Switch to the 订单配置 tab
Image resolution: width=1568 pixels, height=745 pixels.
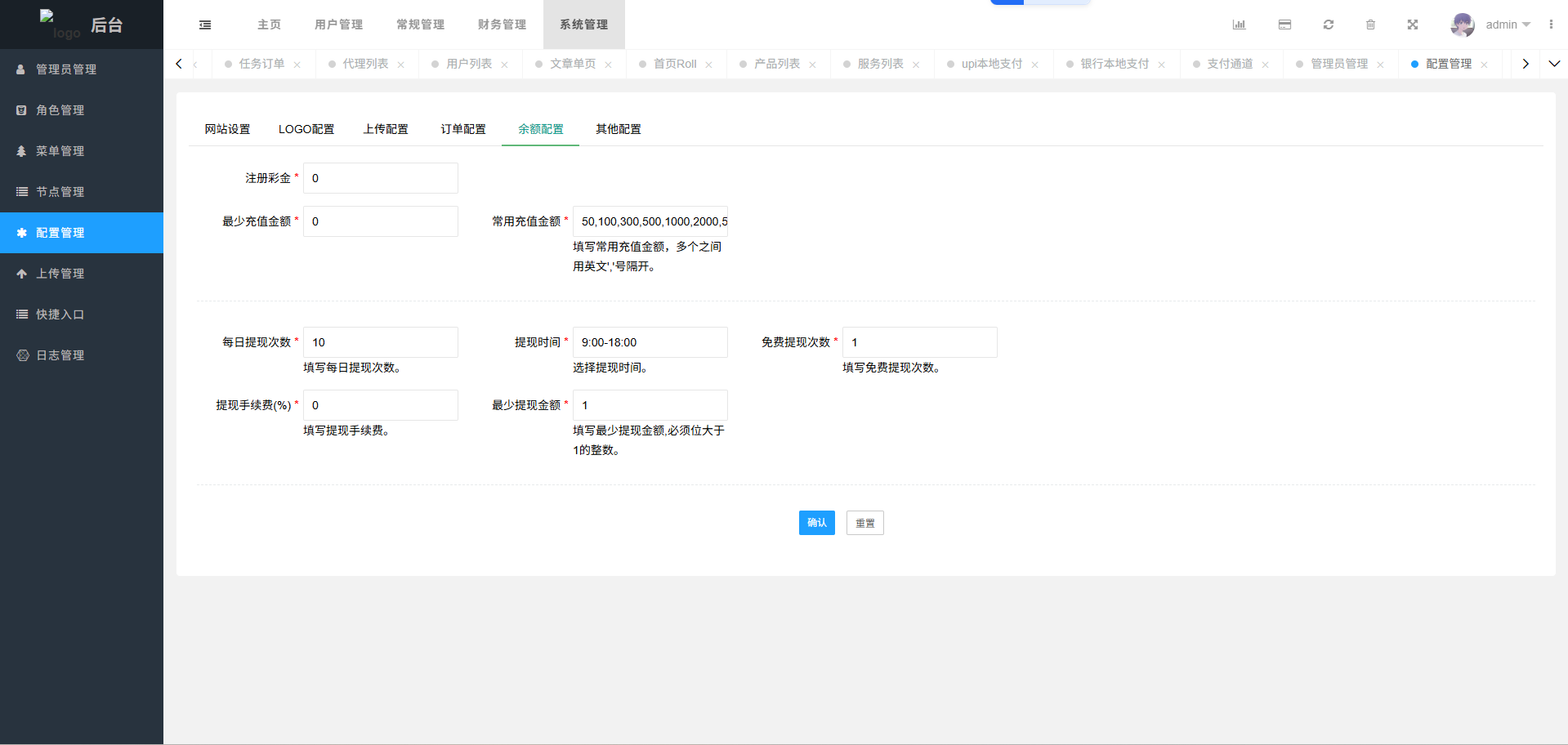[x=463, y=129]
